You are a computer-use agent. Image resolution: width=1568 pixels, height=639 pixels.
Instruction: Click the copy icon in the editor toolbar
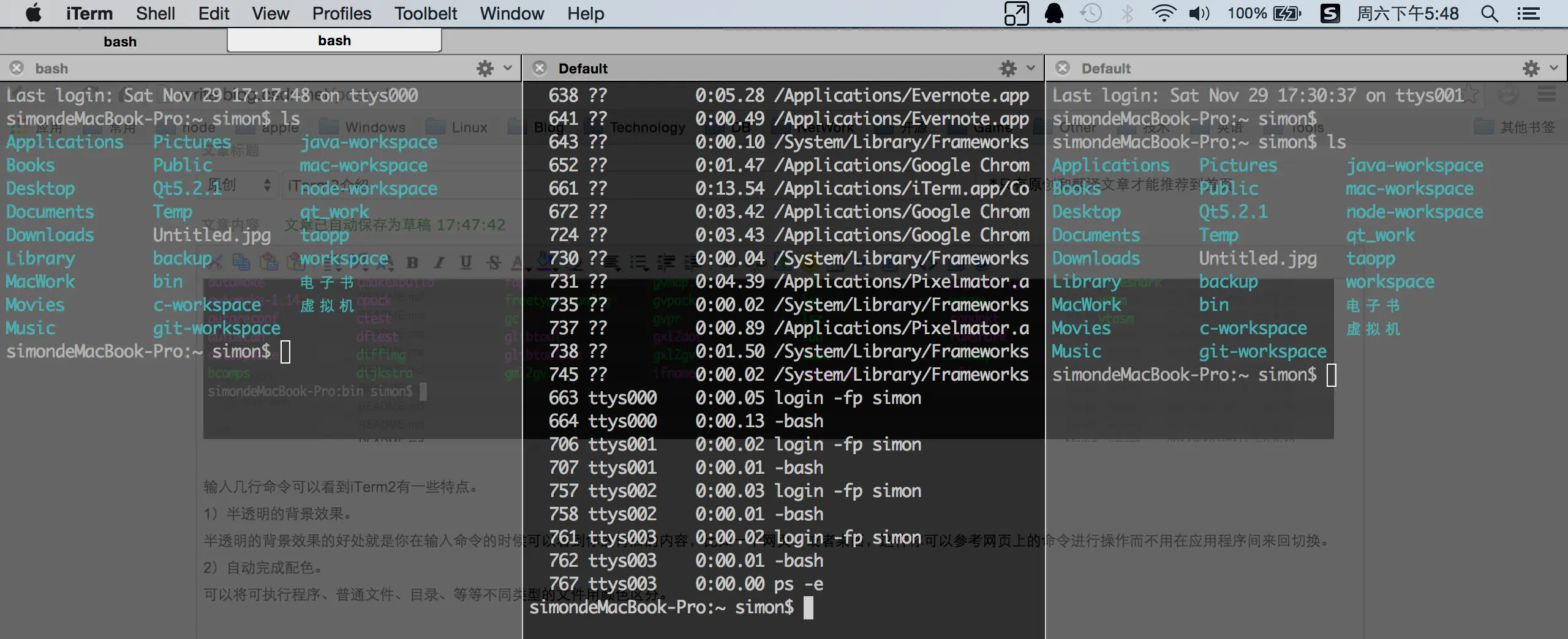(x=242, y=263)
